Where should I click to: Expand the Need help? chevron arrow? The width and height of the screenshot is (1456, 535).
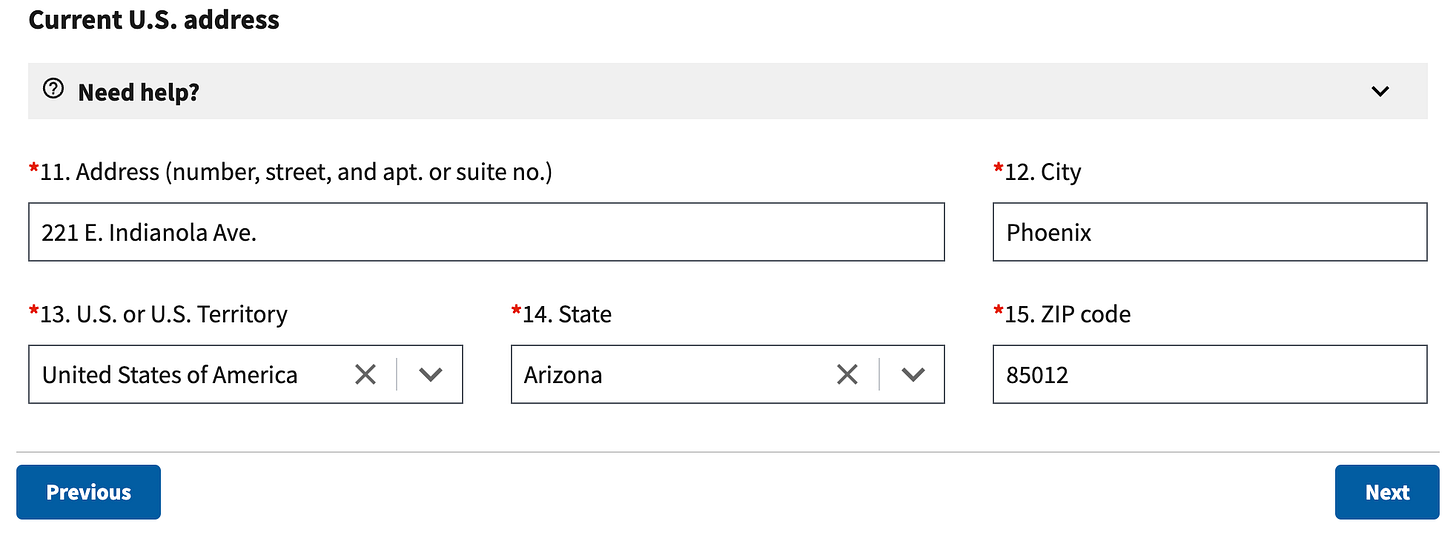(x=1380, y=91)
